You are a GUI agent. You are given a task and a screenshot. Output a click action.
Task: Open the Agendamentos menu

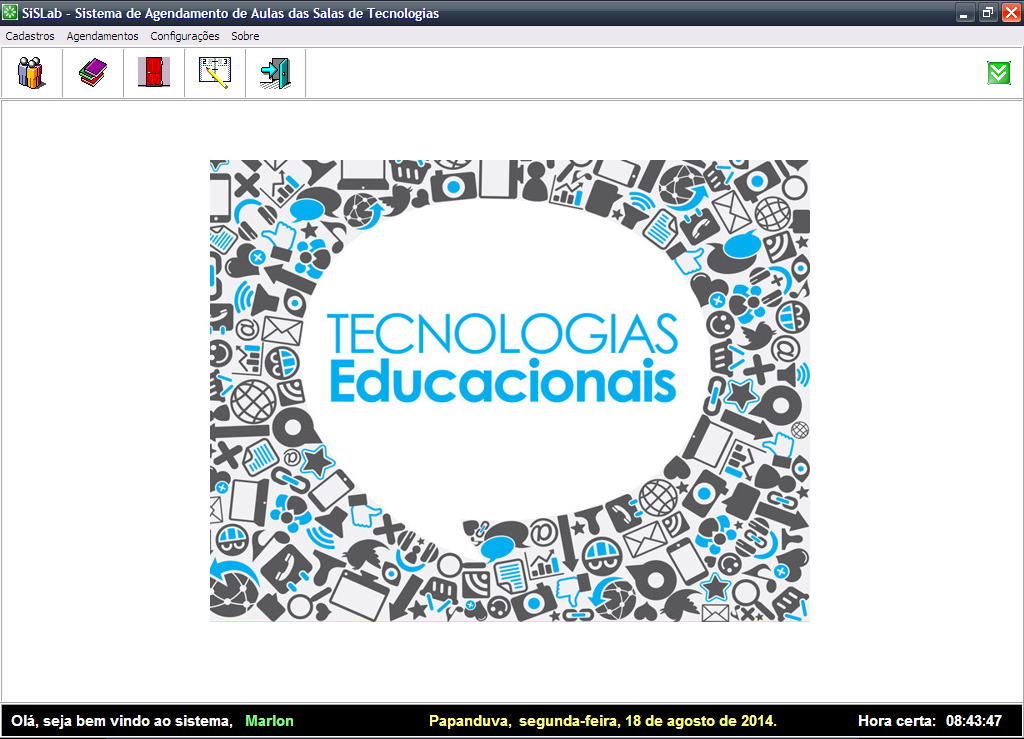(x=101, y=35)
